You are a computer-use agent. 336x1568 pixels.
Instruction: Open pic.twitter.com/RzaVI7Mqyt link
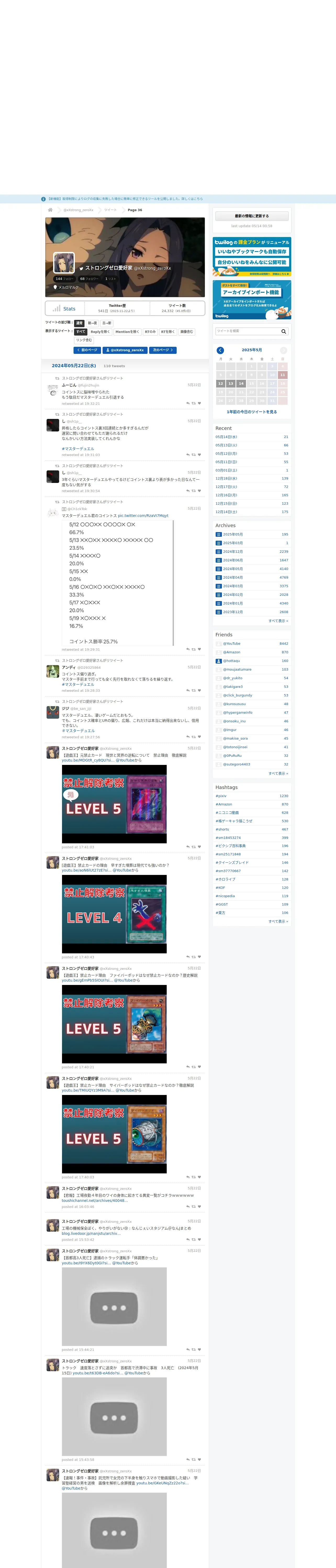(x=143, y=516)
